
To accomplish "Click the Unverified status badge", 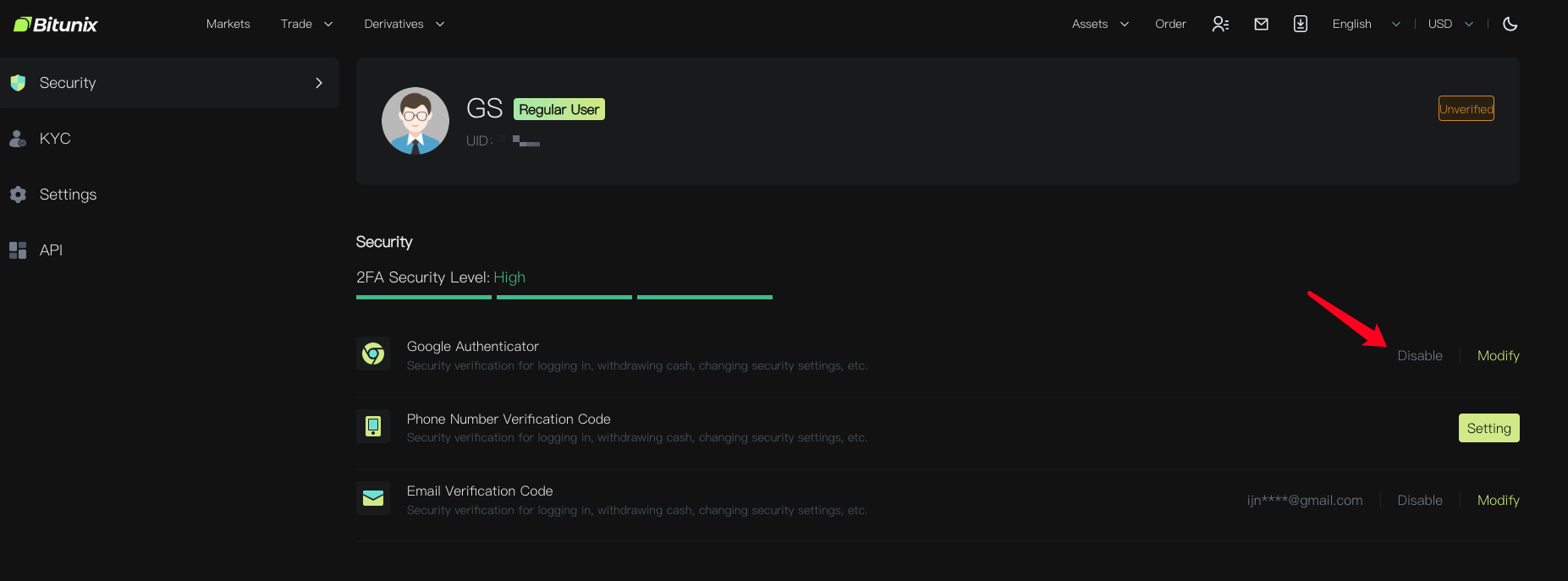I will pyautogui.click(x=1466, y=109).
